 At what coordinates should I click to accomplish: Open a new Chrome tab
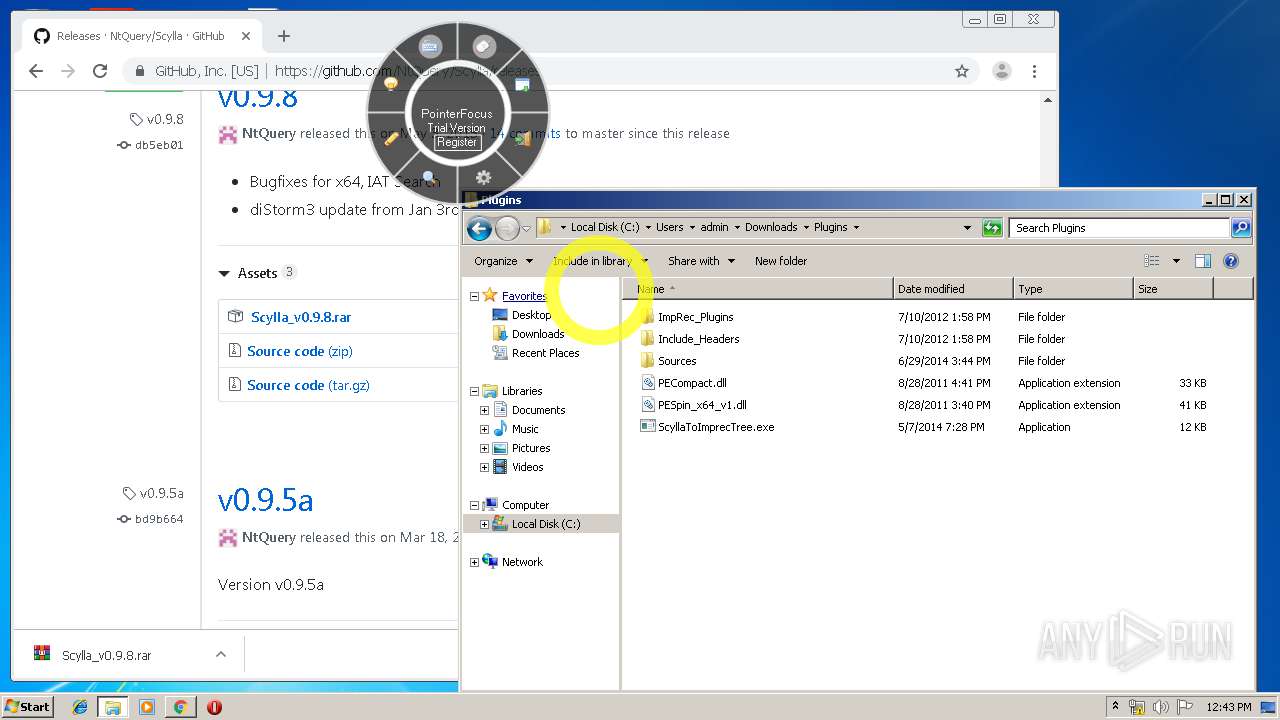coord(284,36)
